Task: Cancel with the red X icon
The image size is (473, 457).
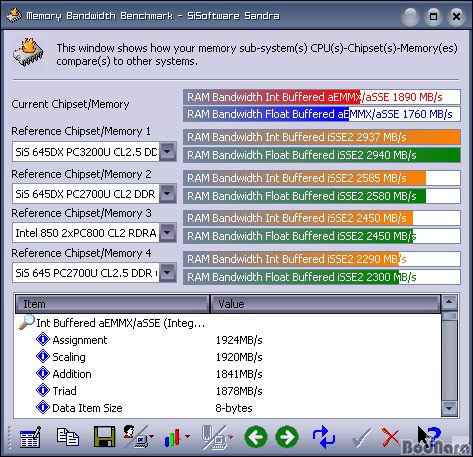Action: pos(391,437)
